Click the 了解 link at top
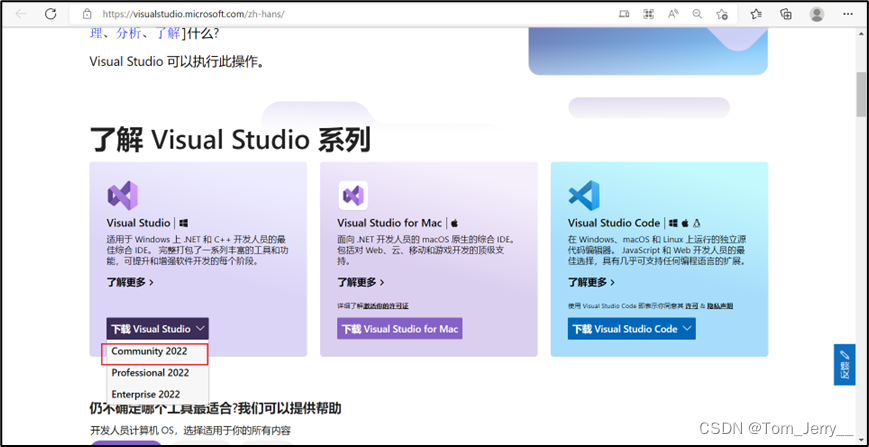This screenshot has height=447, width=869. (168, 33)
